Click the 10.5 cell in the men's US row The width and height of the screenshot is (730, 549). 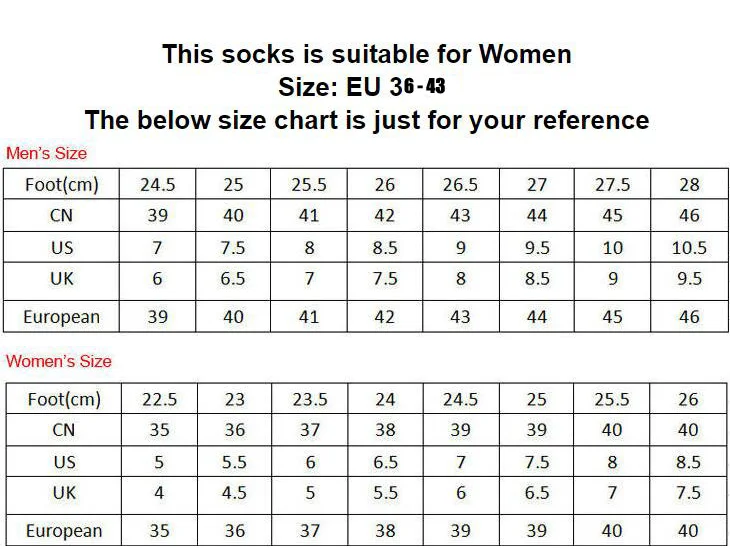(689, 248)
